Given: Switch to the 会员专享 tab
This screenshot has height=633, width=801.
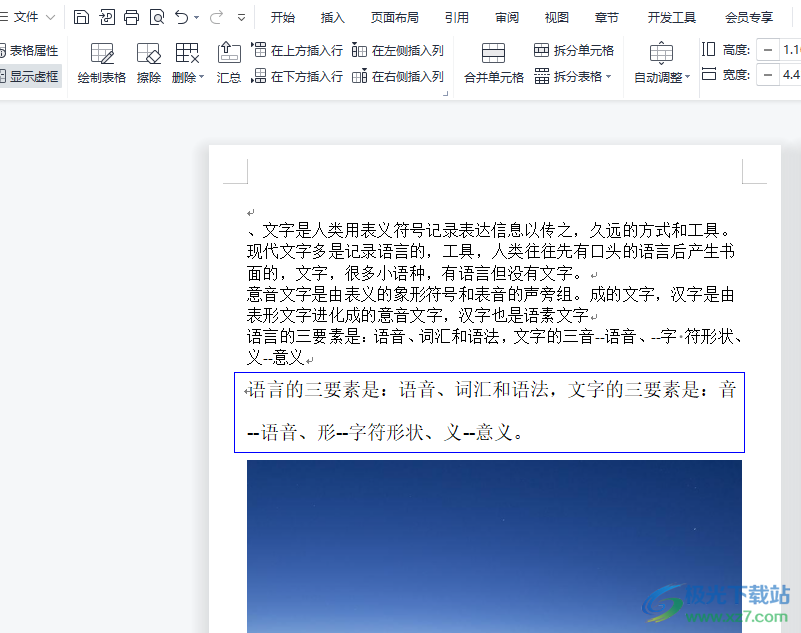Looking at the screenshot, I should [x=749, y=18].
